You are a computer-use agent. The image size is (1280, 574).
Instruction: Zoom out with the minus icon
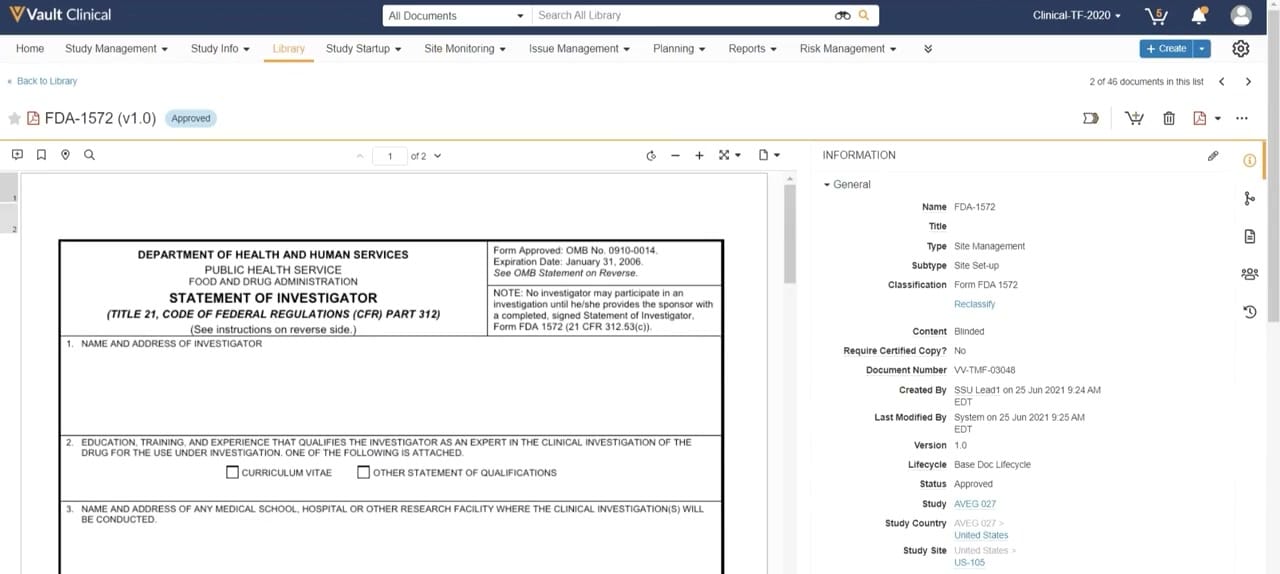(x=675, y=156)
